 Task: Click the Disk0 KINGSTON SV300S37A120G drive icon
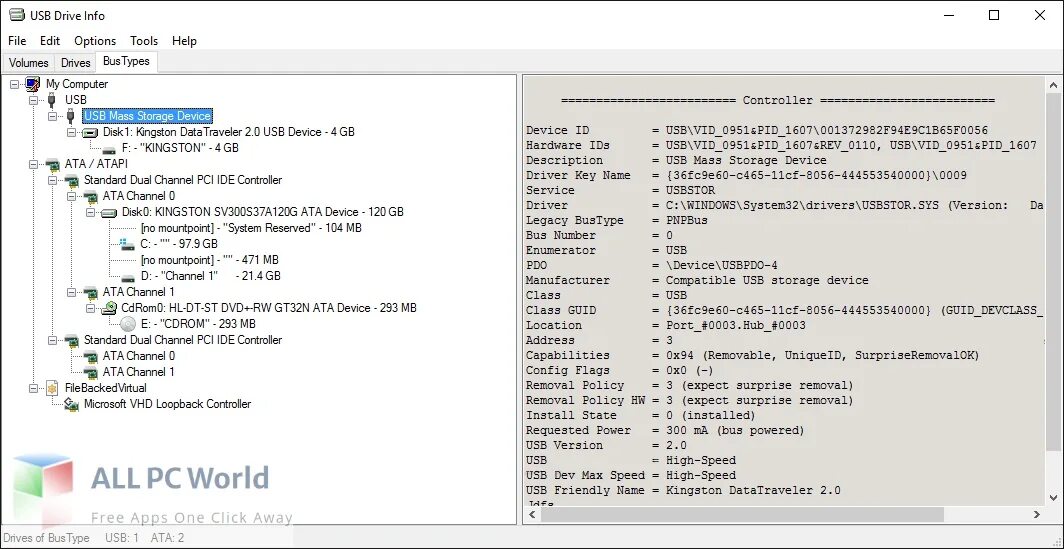[x=109, y=212]
